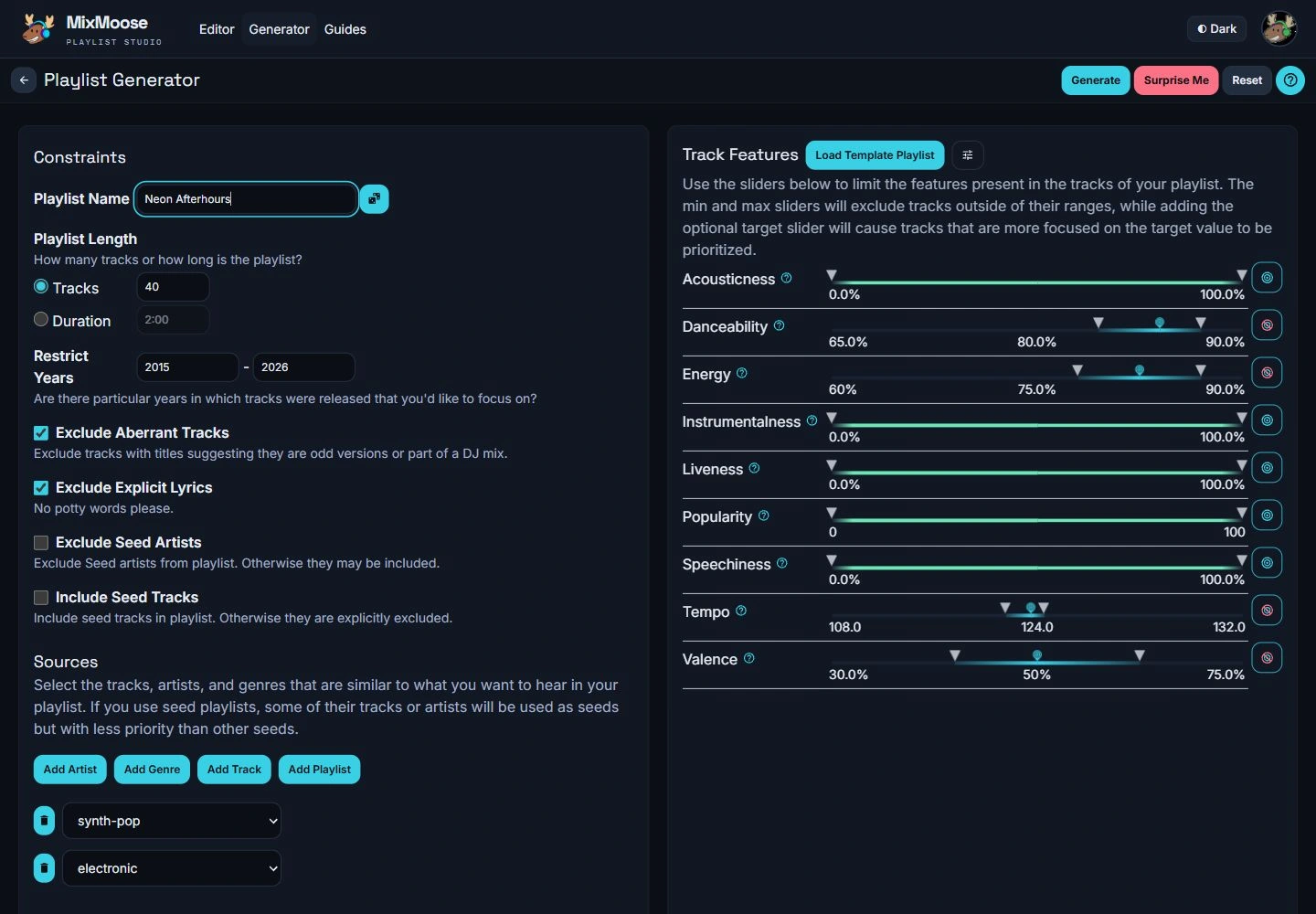Image resolution: width=1316 pixels, height=914 pixels.
Task: Toggle target icon for Energy
Action: [x=1267, y=373]
